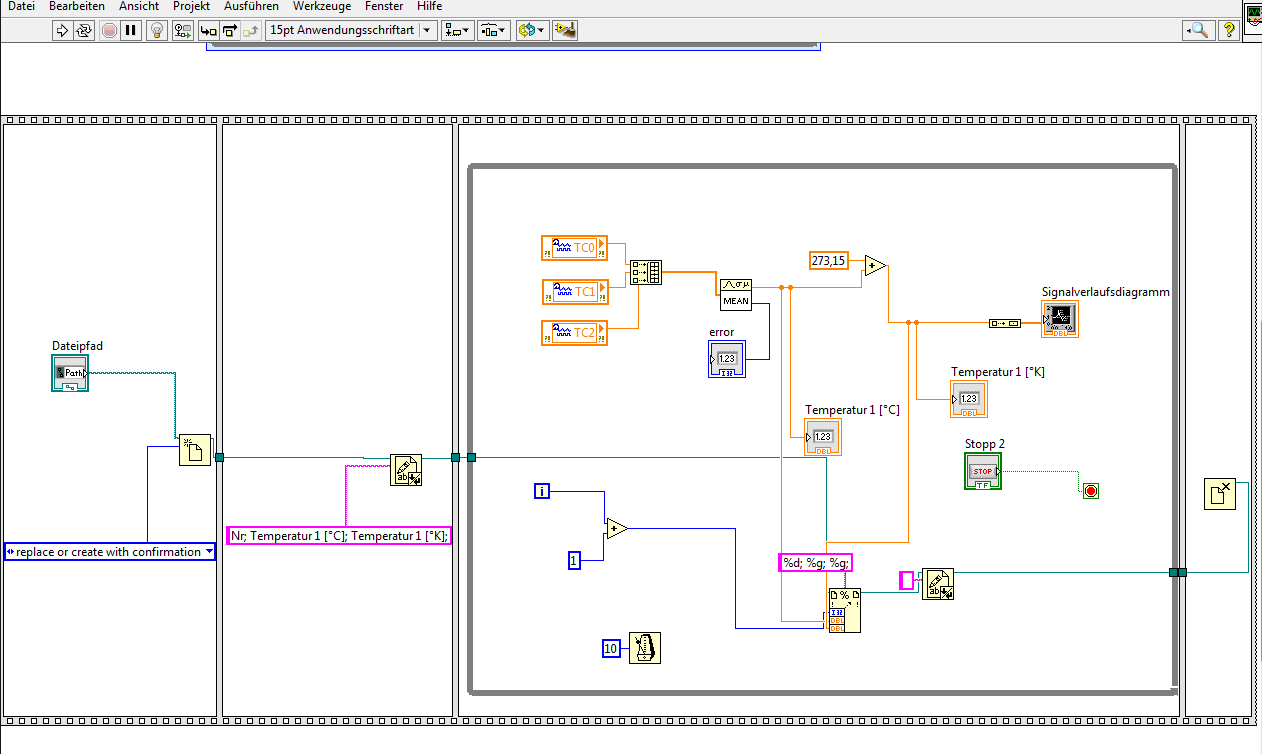This screenshot has height=754, width=1262.
Task: Open the Hilfe menu
Action: click(429, 6)
